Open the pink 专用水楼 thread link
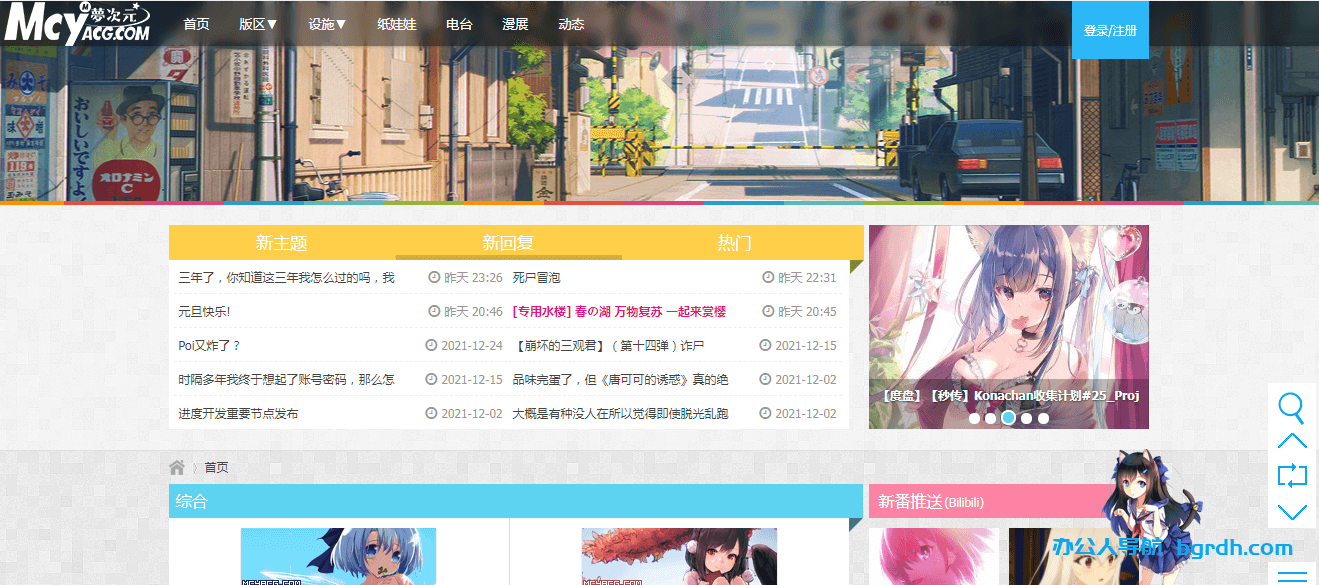 619,312
